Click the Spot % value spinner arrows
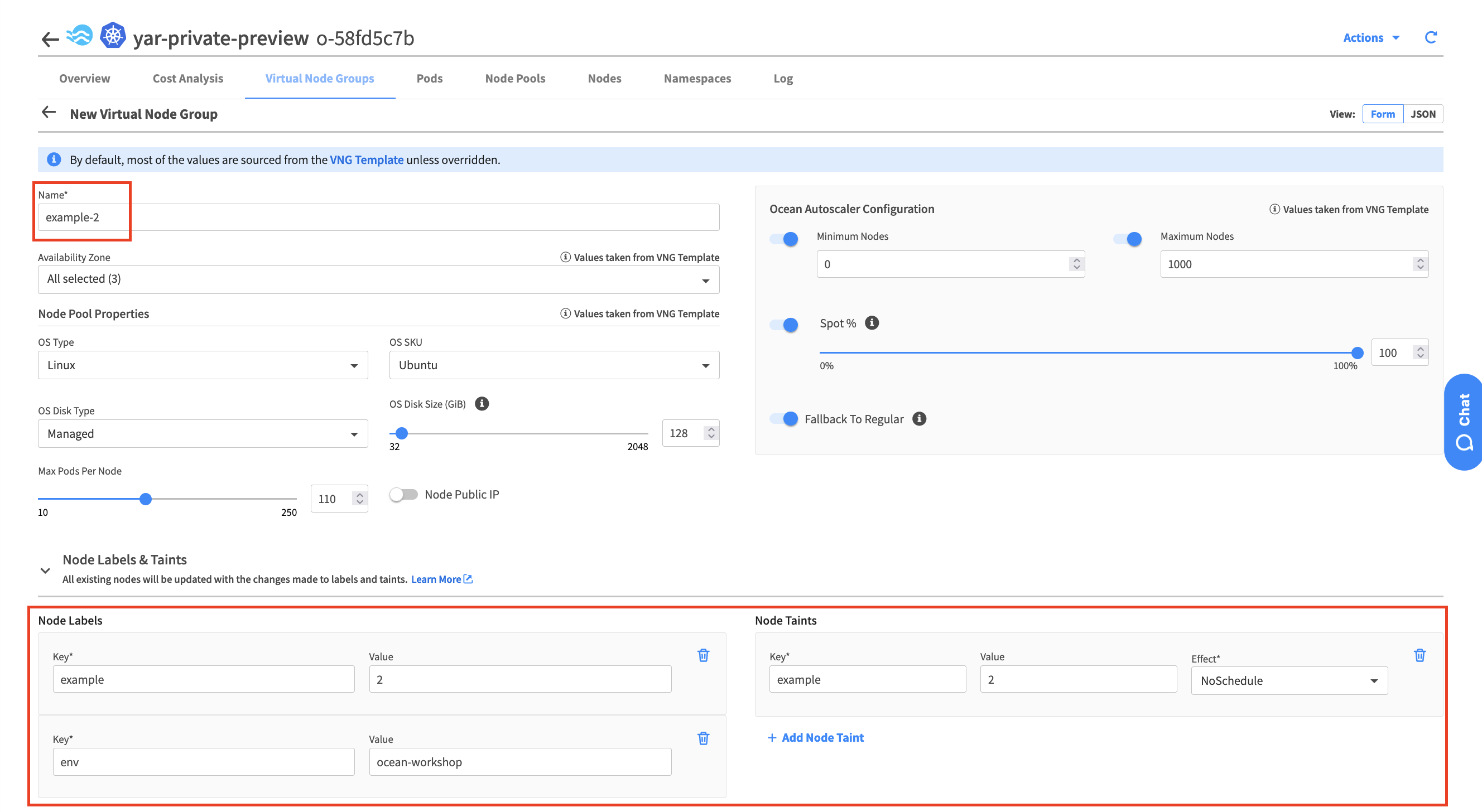The height and width of the screenshot is (812, 1482). [x=1420, y=352]
